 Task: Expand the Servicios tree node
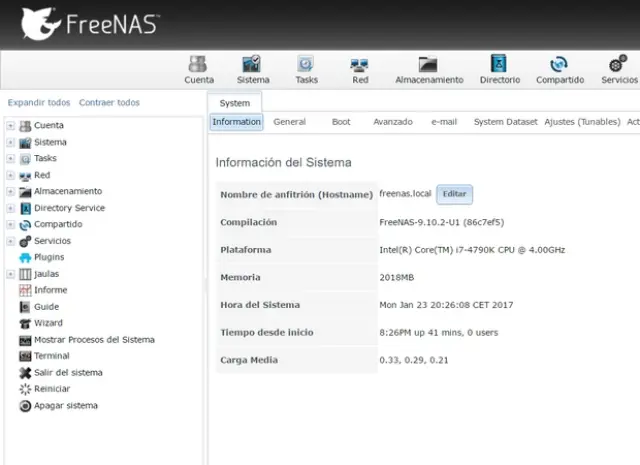pos(10,241)
